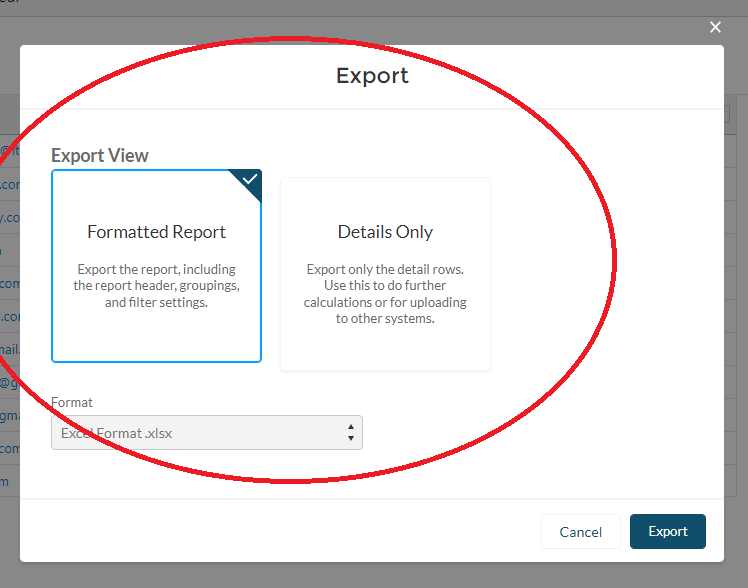Click the 'Export' dialog title

pyautogui.click(x=372, y=76)
